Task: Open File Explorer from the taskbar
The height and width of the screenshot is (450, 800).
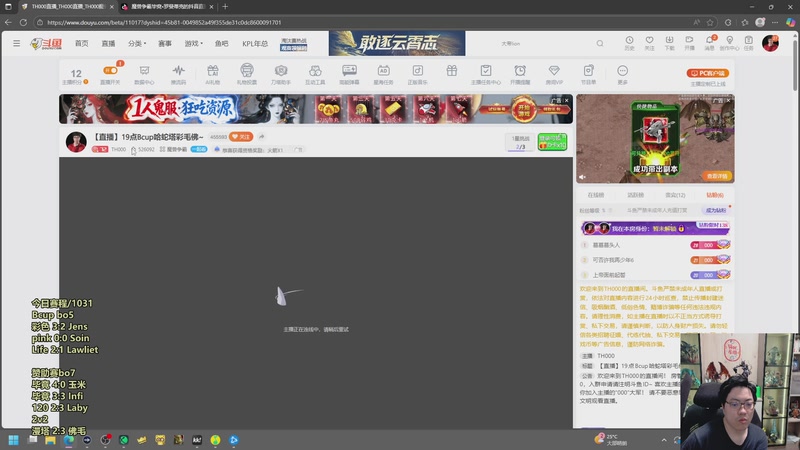Action: tap(50, 440)
